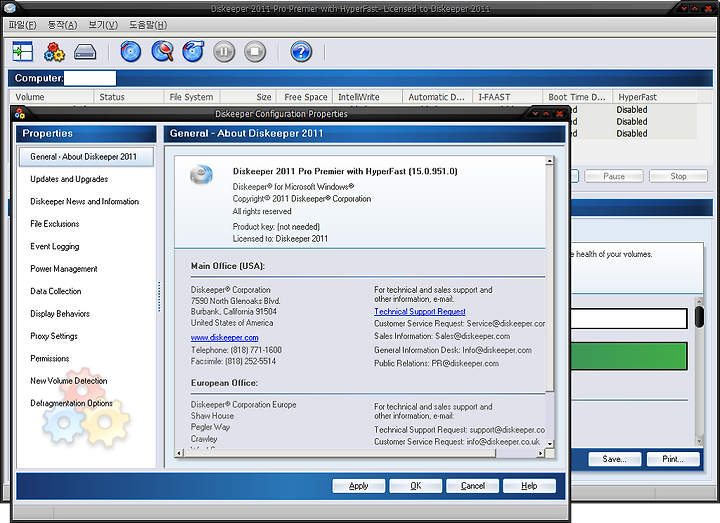Click the first toolbar icon with green arrow

22,51
